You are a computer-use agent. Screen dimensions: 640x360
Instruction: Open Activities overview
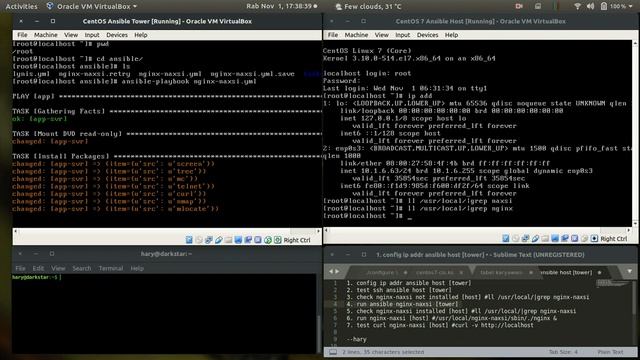pyautogui.click(x=21, y=6)
